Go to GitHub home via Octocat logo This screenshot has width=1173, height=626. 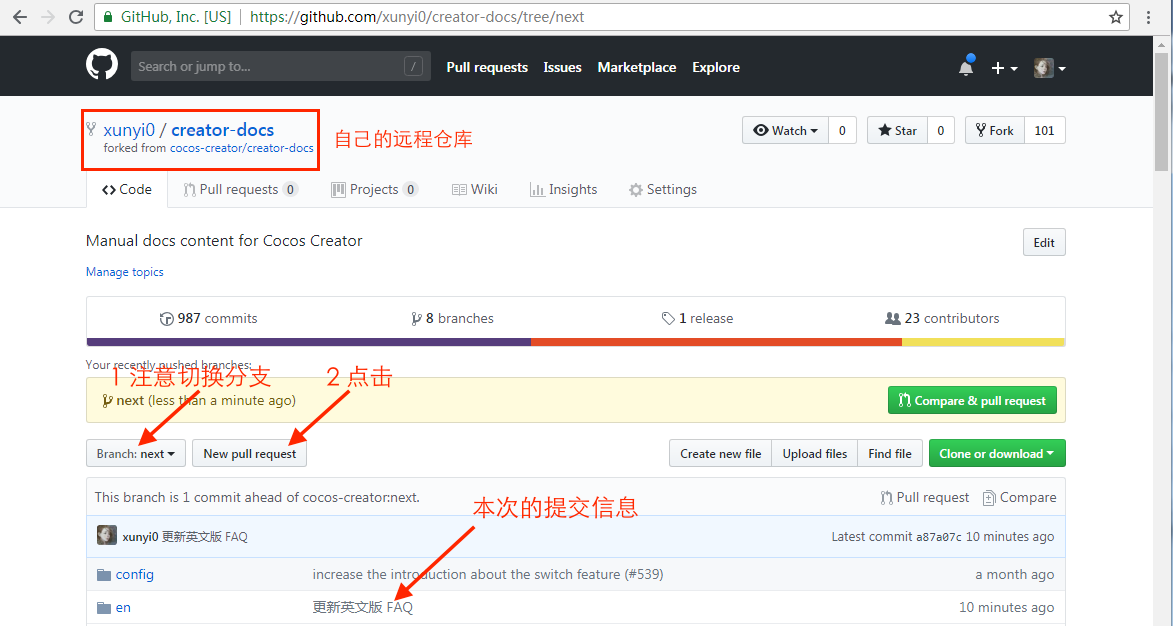point(102,66)
